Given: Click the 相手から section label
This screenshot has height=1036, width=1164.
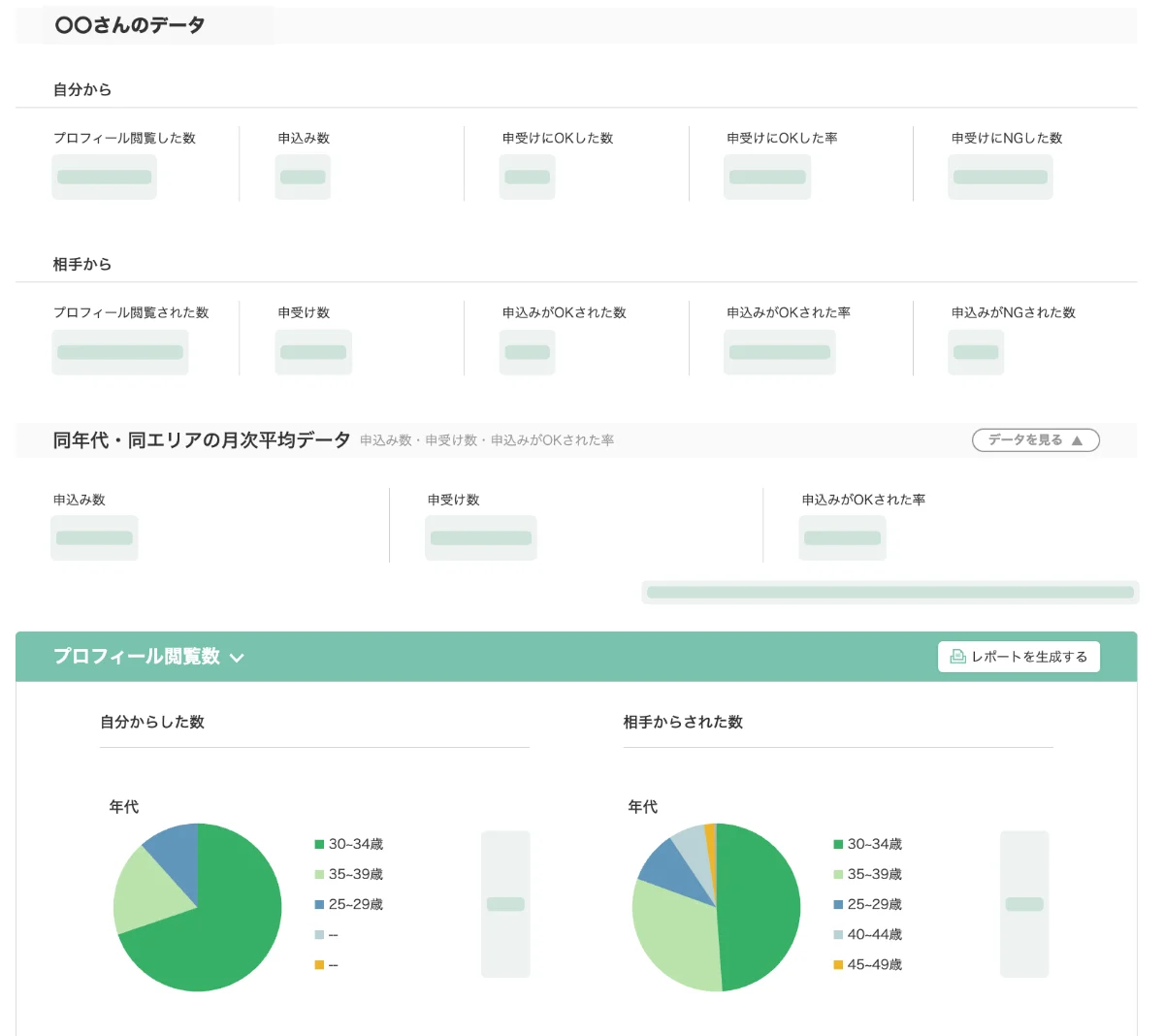Looking at the screenshot, I should [x=82, y=265].
